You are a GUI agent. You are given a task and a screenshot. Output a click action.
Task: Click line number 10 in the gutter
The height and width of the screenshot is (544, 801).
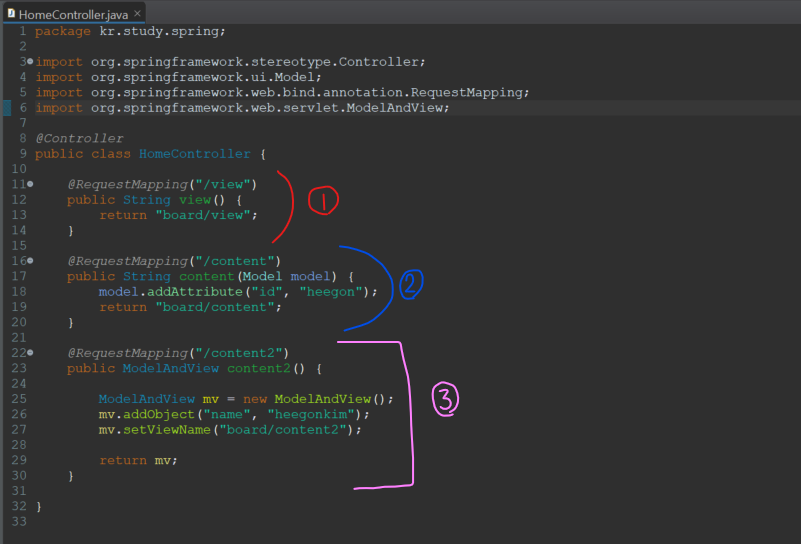point(19,169)
